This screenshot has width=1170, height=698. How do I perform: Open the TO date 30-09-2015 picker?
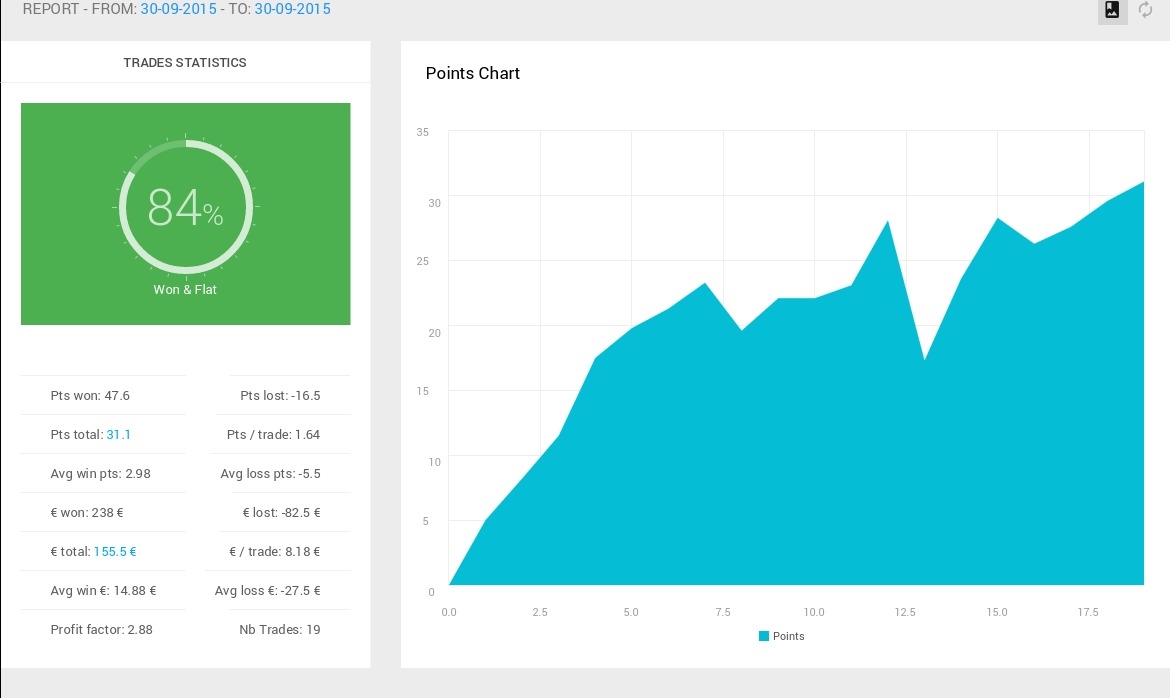(292, 9)
